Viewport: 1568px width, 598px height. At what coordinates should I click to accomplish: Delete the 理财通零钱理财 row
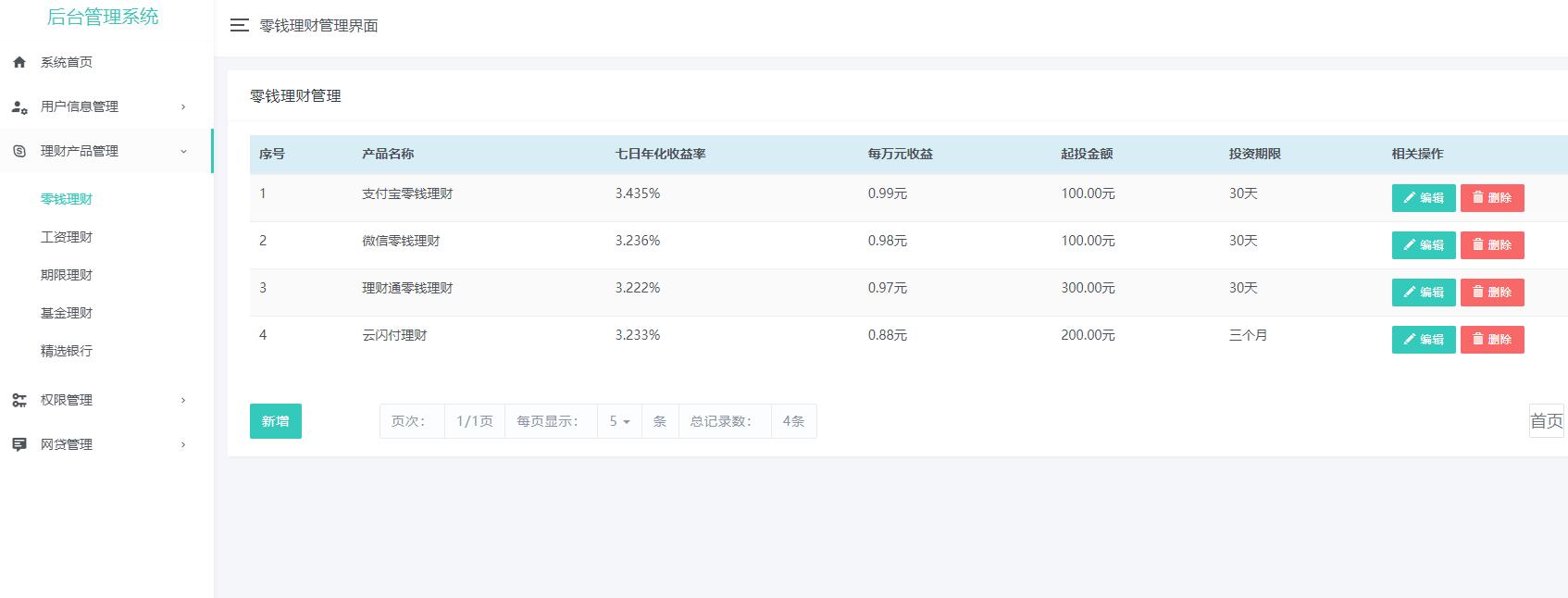(1492, 293)
